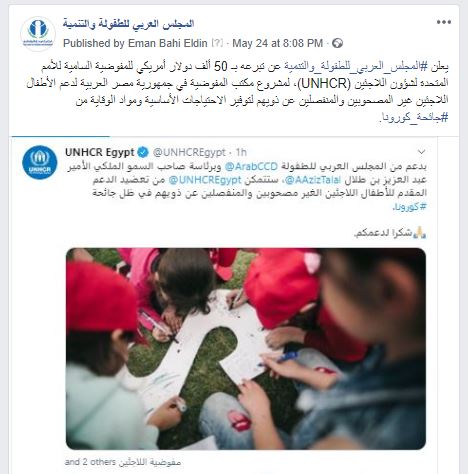Click the Arab Council page profile picture
Screen dimensions: 468x474
click(x=38, y=34)
